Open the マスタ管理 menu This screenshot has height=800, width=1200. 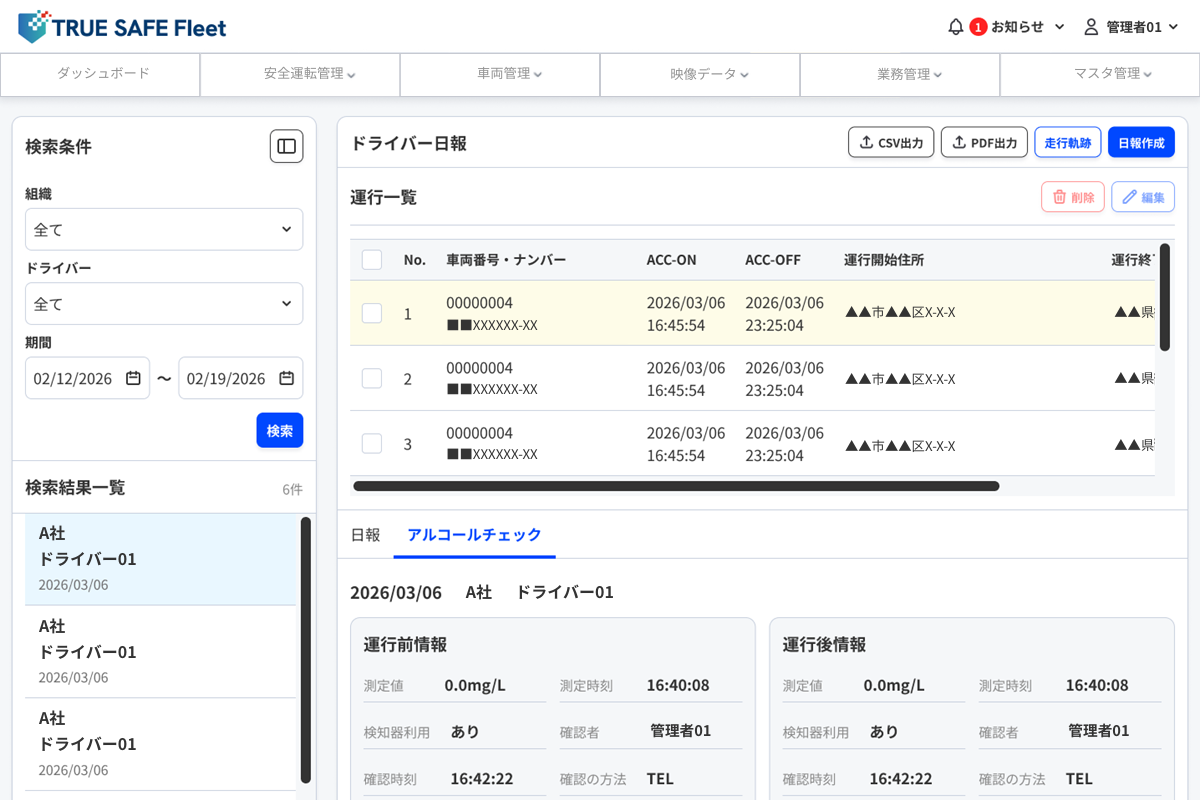[x=1100, y=74]
